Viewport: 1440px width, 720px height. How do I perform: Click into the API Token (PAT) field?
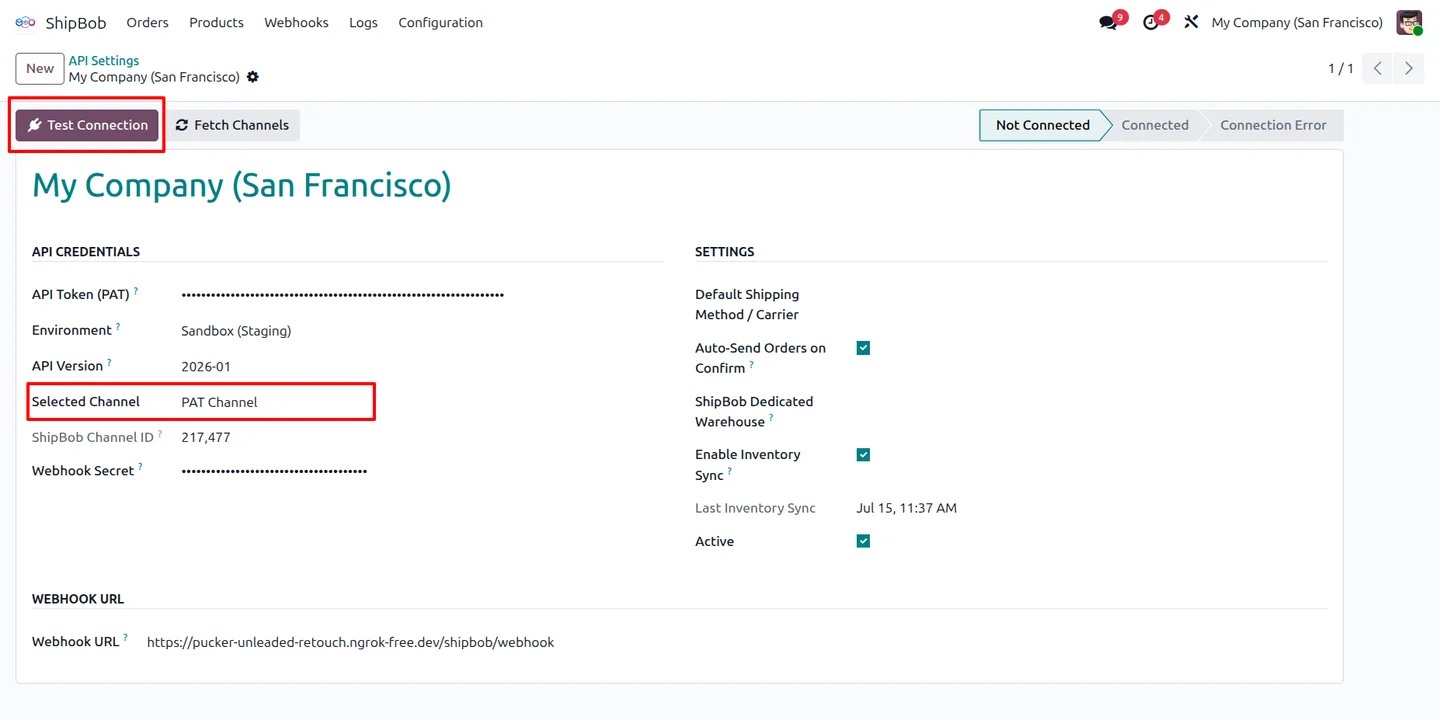[x=422, y=295]
